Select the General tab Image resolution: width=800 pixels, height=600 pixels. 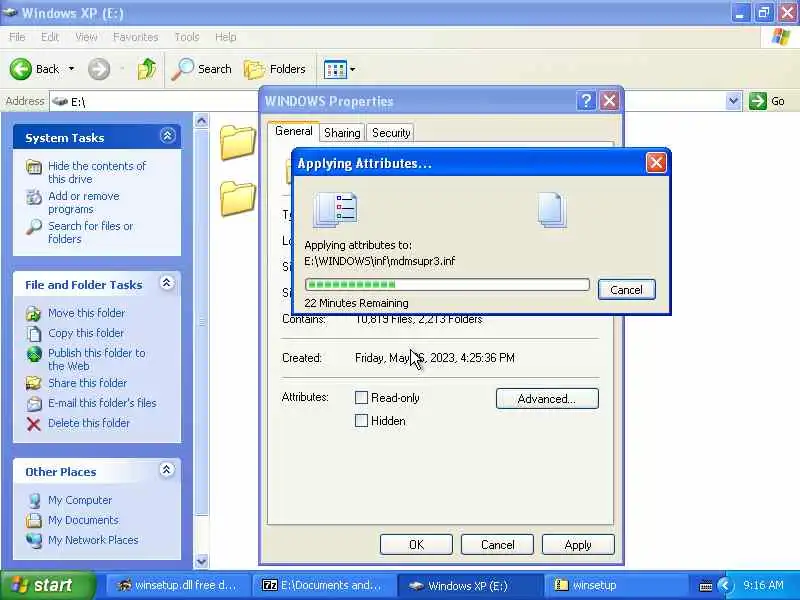[293, 131]
